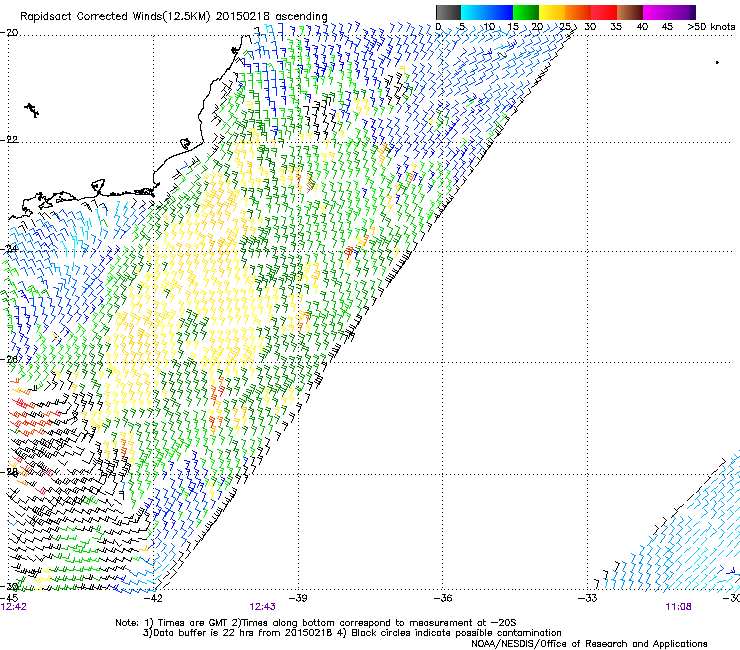The image size is (740, 650).
Task: Click the '-22' latitude axis label
Action: [9, 140]
